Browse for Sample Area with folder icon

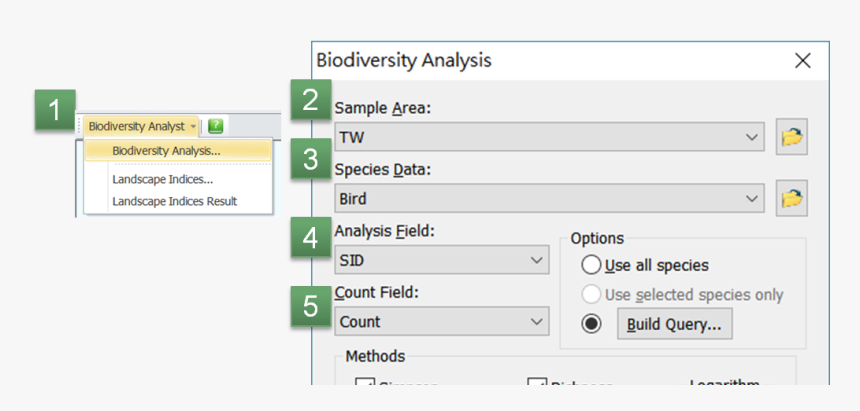tap(792, 137)
